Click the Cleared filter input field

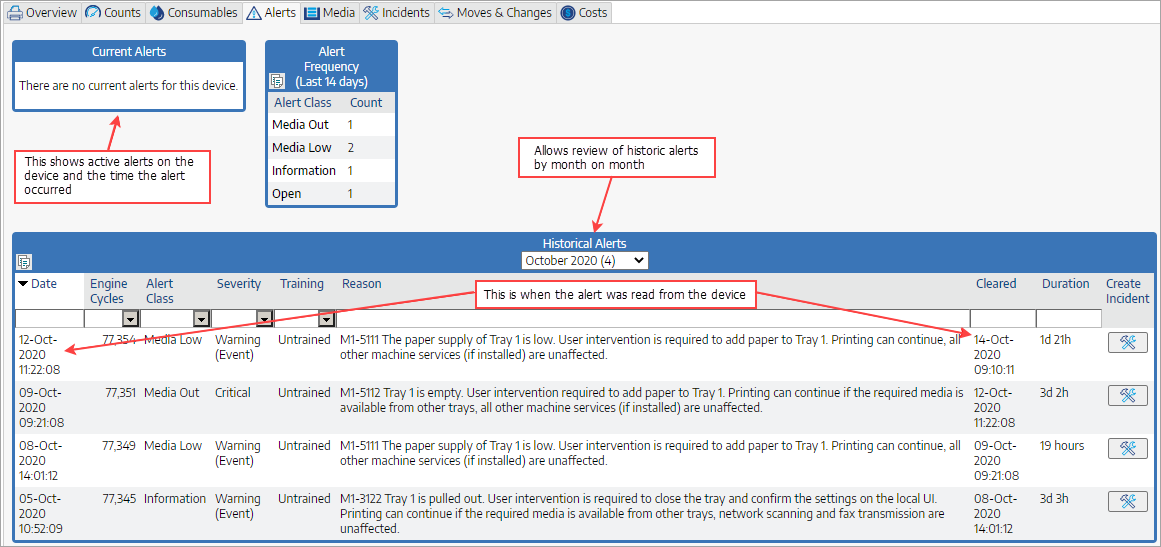click(1003, 318)
